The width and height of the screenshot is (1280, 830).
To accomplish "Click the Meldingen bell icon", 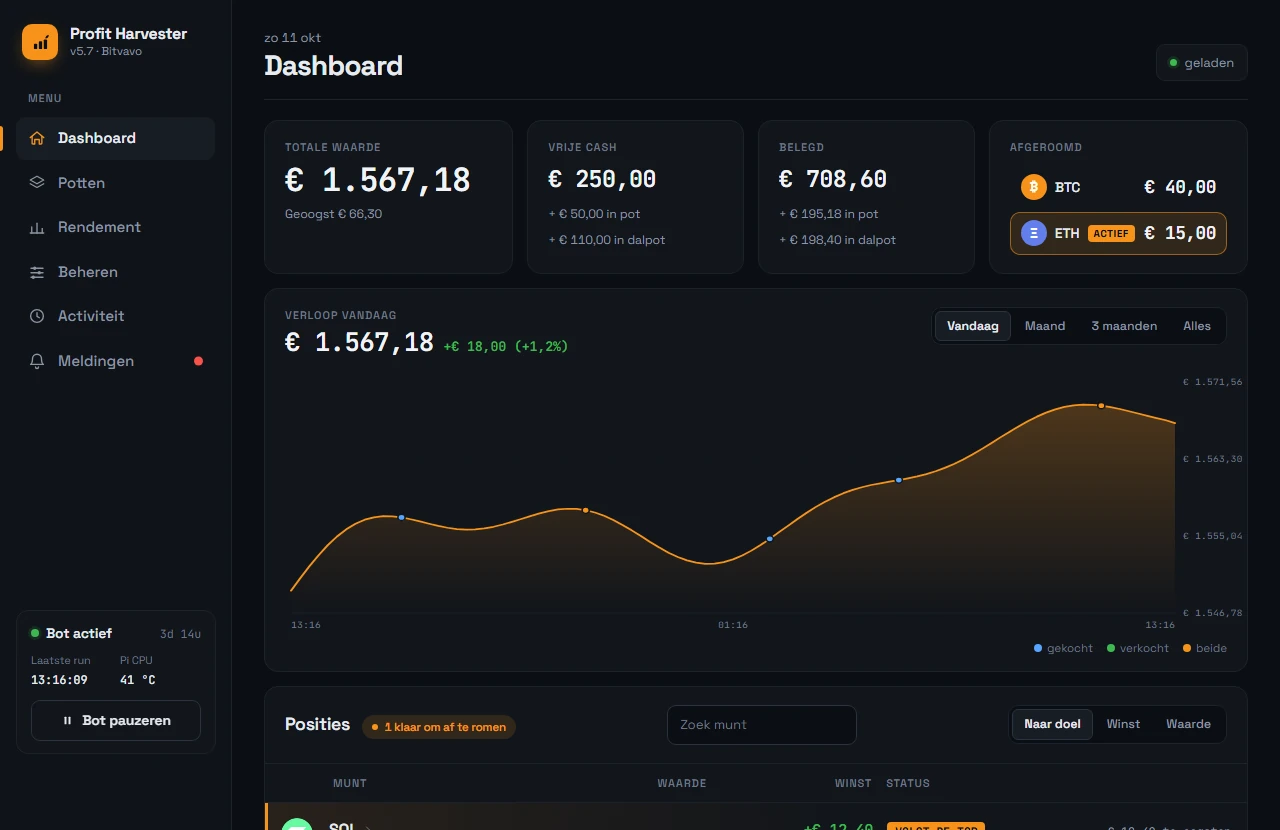I will (x=37, y=361).
